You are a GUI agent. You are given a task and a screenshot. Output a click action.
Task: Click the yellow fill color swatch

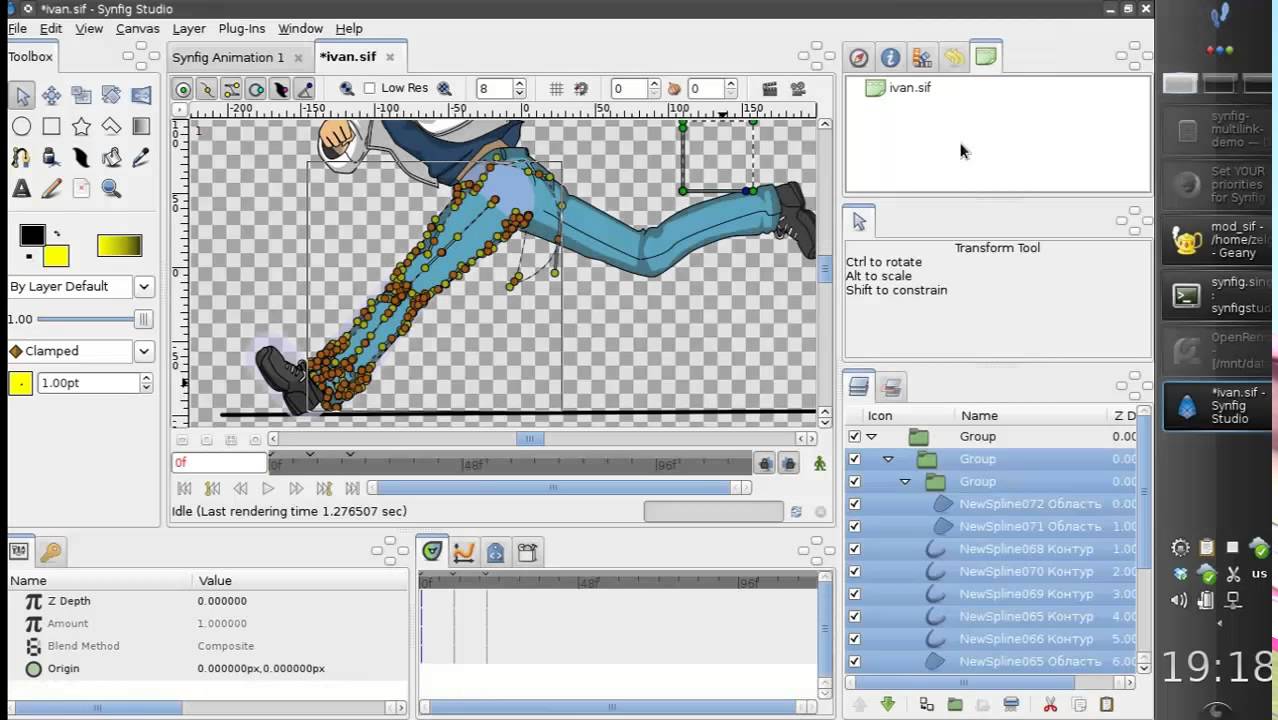coord(57,256)
